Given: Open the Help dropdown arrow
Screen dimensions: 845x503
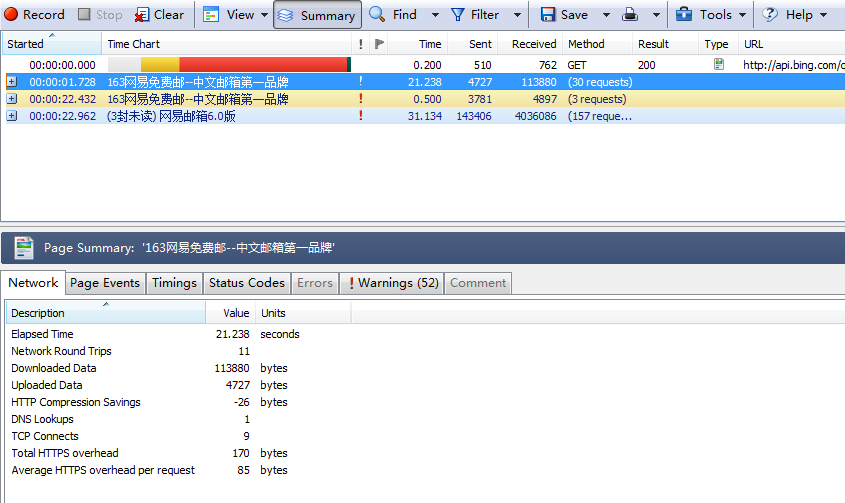Looking at the screenshot, I should click(823, 15).
